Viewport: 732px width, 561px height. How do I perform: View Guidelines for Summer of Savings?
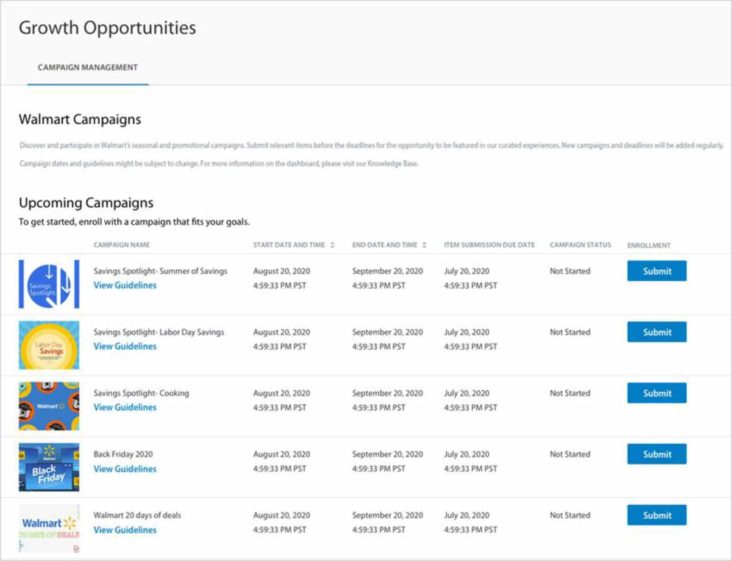[125, 285]
